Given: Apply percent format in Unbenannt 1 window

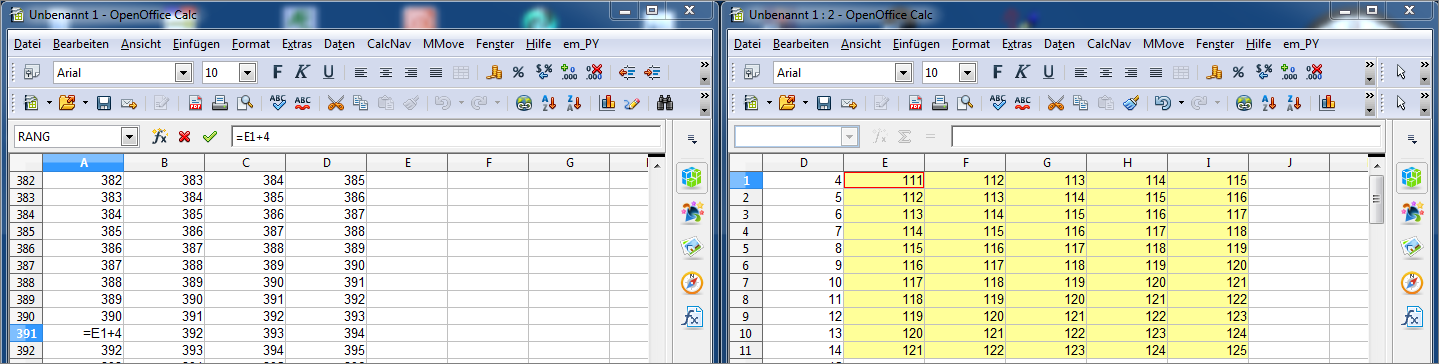Looking at the screenshot, I should pyautogui.click(x=518, y=73).
